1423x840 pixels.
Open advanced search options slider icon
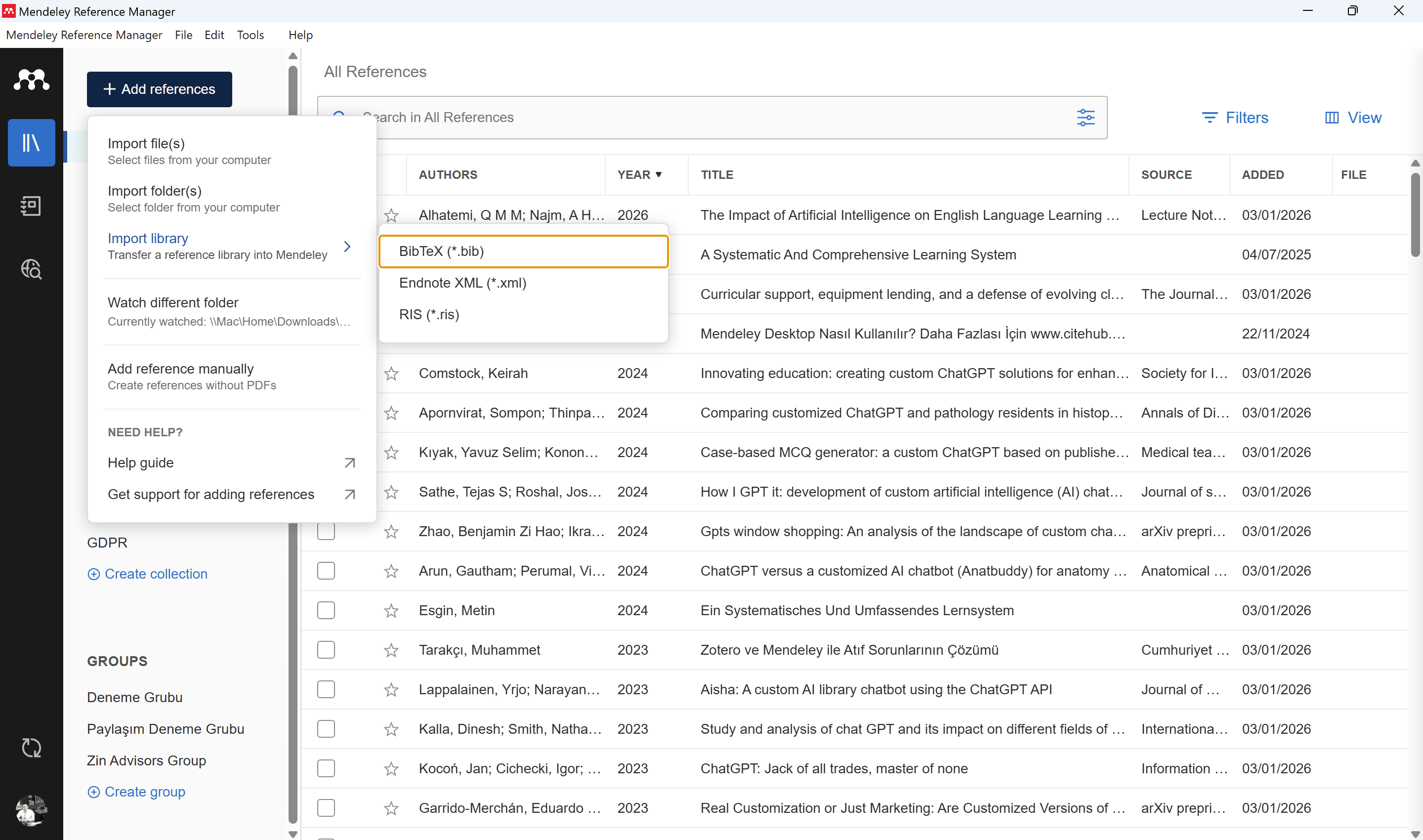(1085, 118)
